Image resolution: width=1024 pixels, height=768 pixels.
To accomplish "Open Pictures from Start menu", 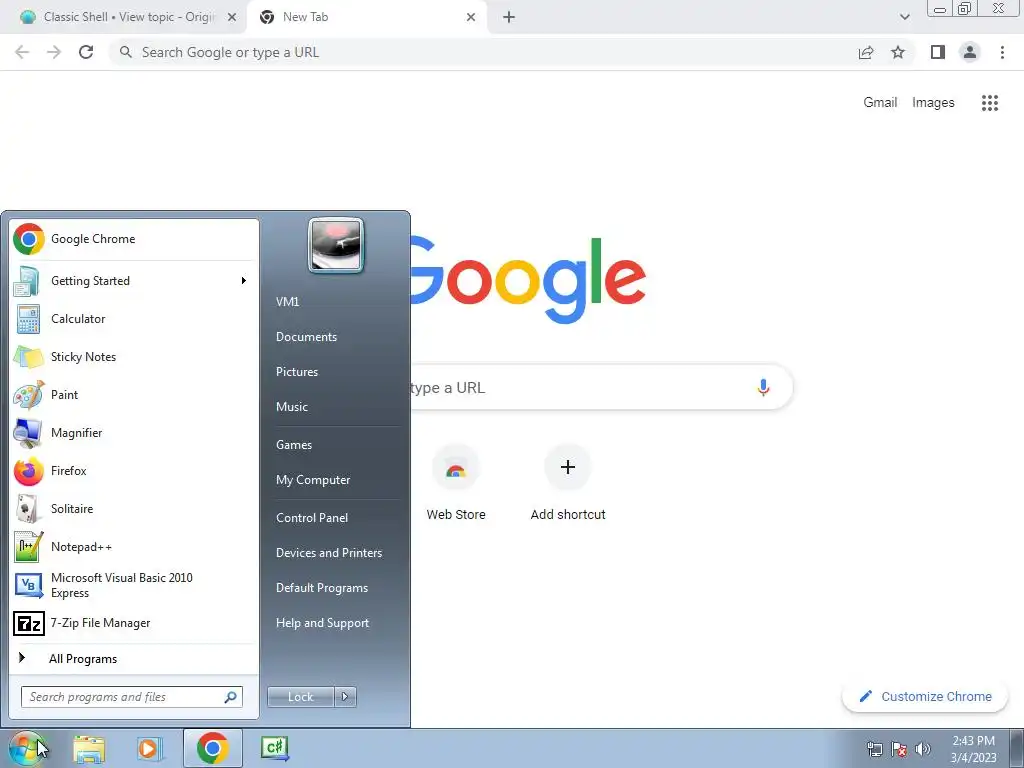I will pos(338,372).
